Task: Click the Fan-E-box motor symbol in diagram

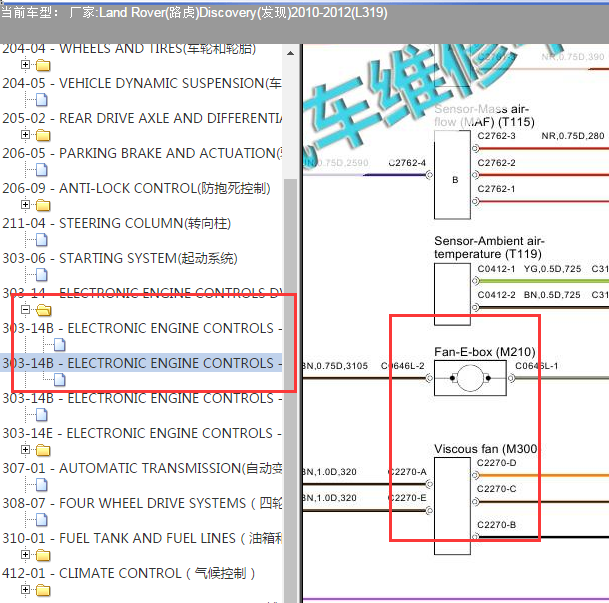Action: [x=470, y=378]
